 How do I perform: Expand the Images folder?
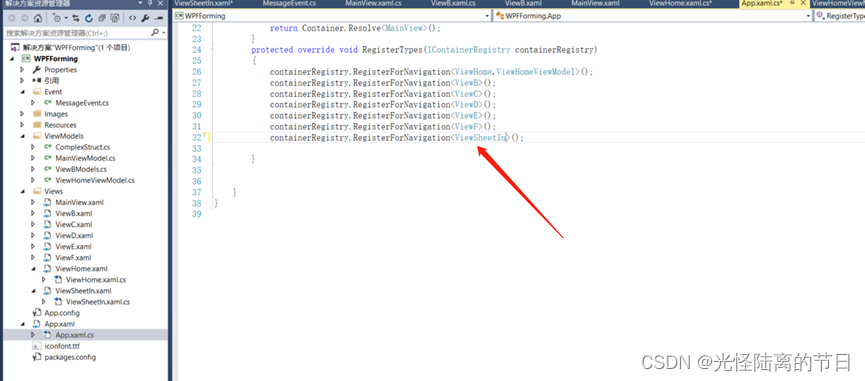point(22,114)
